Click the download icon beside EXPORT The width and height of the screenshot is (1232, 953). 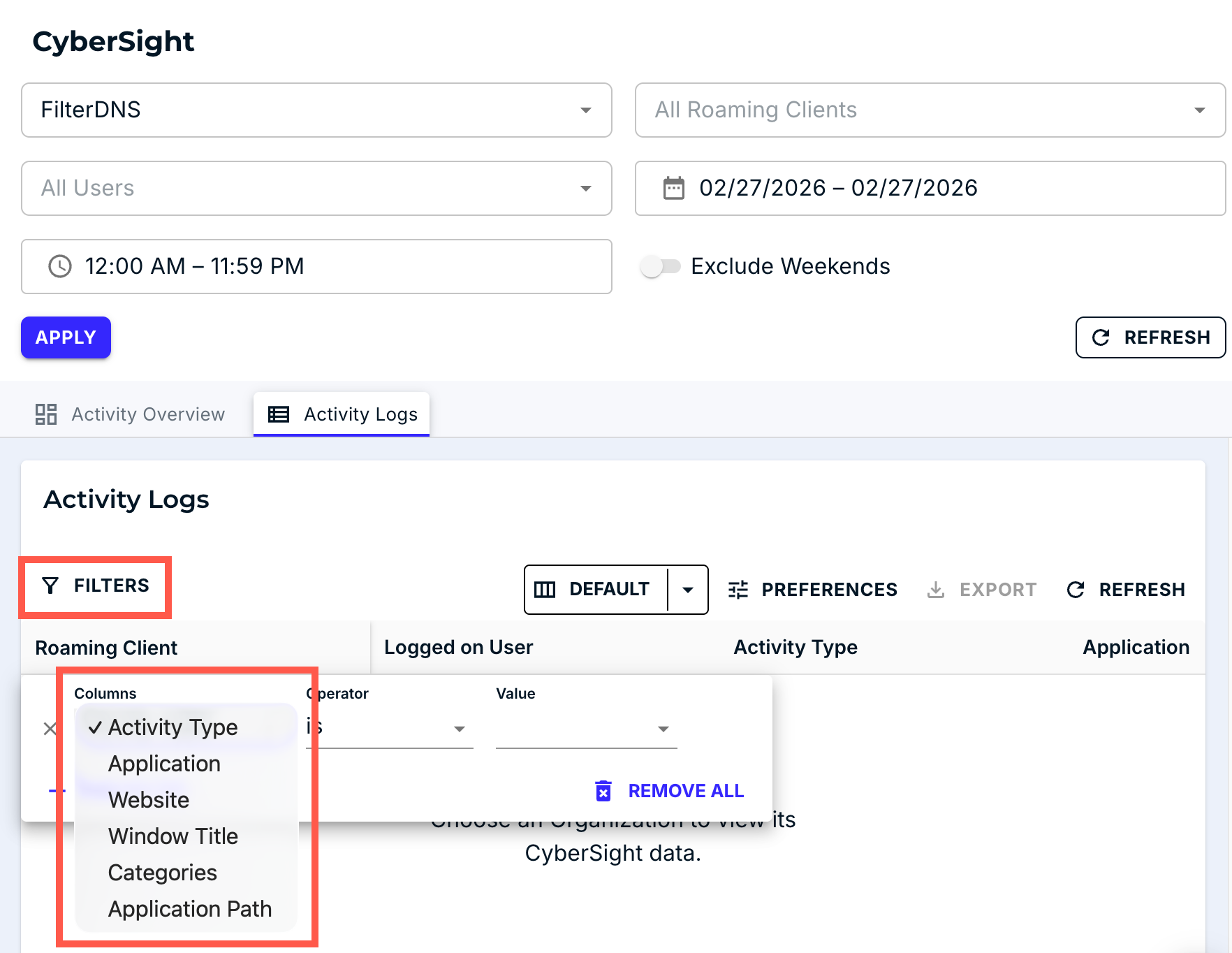point(936,590)
